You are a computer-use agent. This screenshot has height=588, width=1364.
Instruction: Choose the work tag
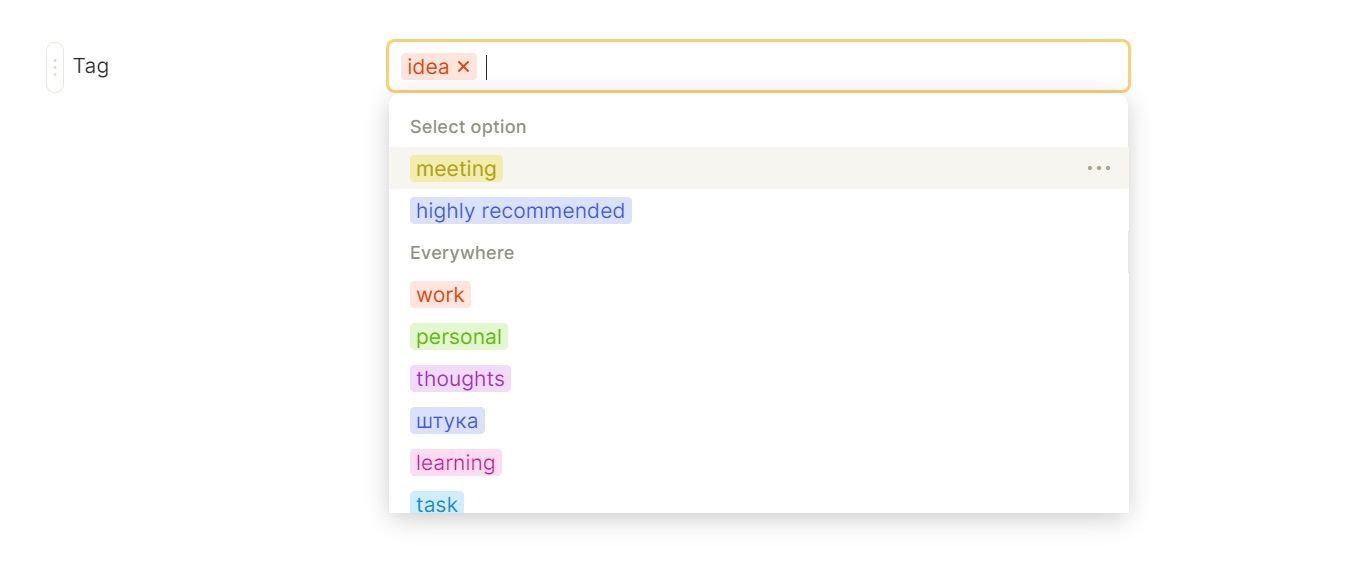[x=440, y=295]
